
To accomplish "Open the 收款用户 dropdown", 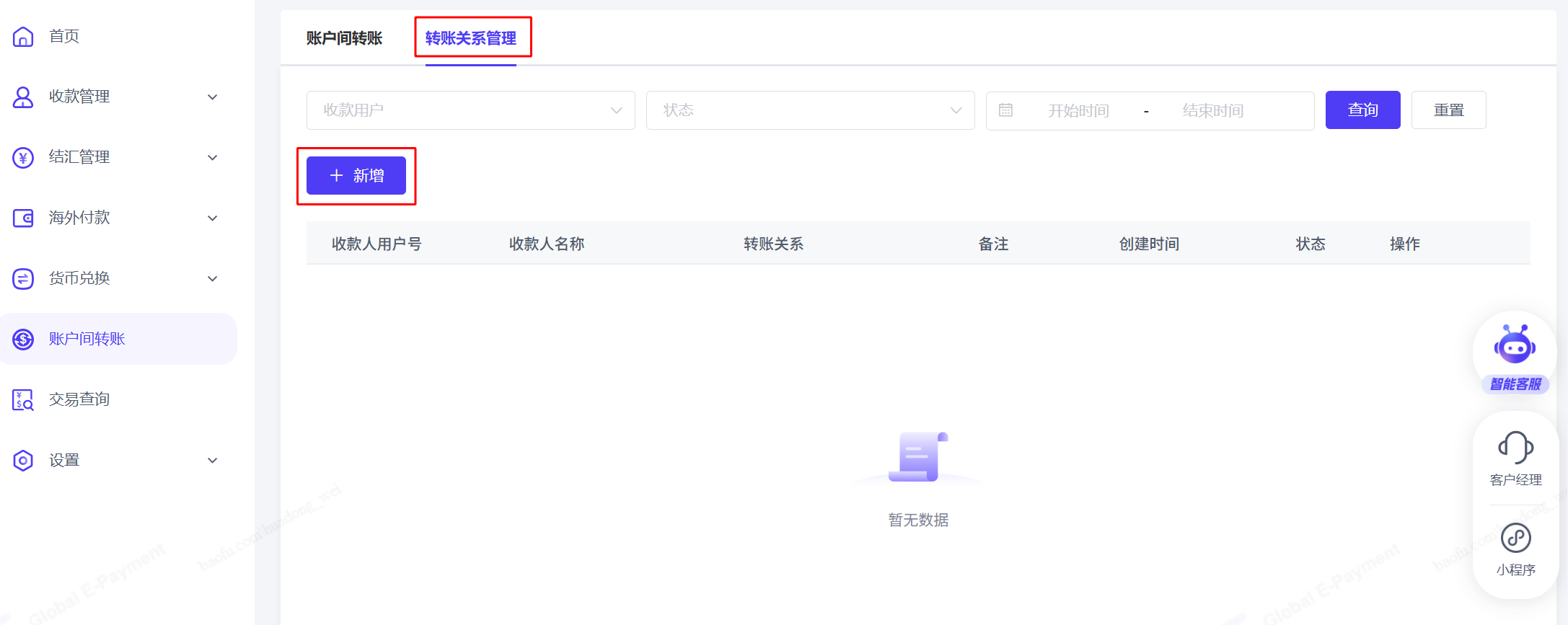I will click(x=470, y=110).
